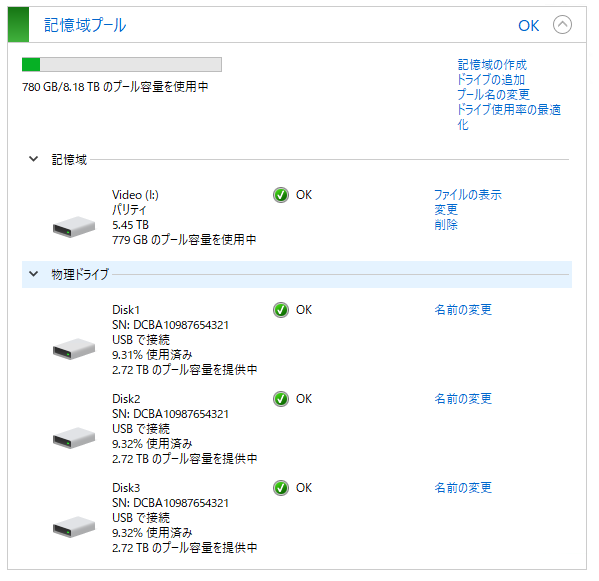Open the 記憶域の作成 link
The width and height of the screenshot is (599, 581).
click(x=492, y=65)
